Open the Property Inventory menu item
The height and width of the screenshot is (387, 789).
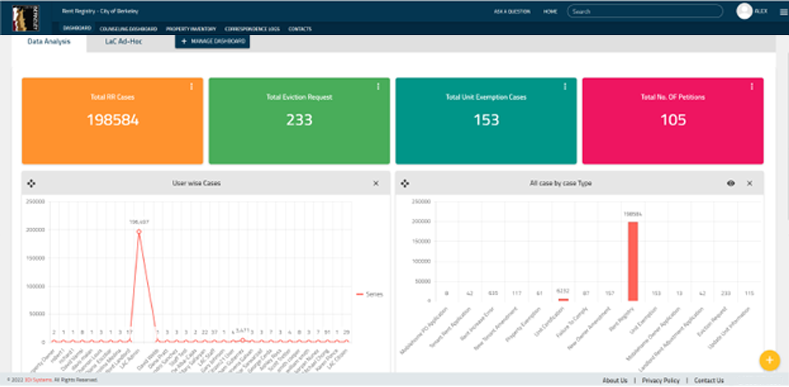click(x=191, y=29)
